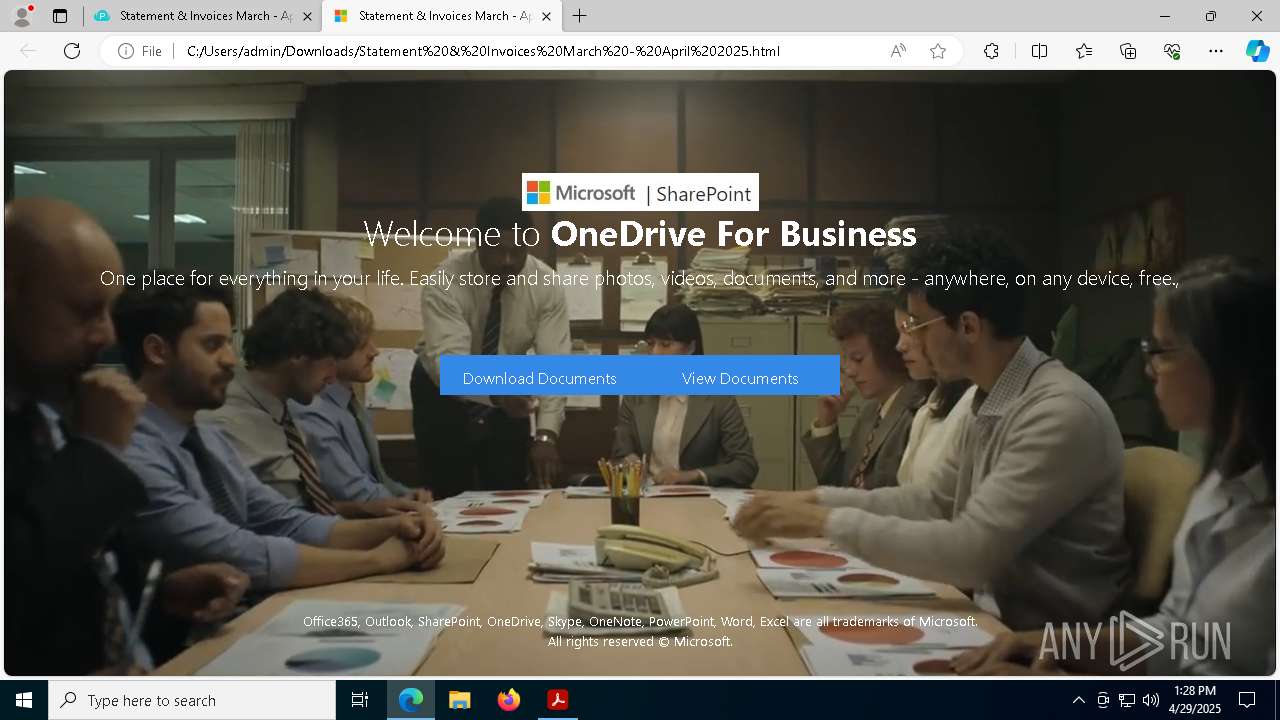
Task: Open the Copilot sidebar
Action: point(1257,51)
